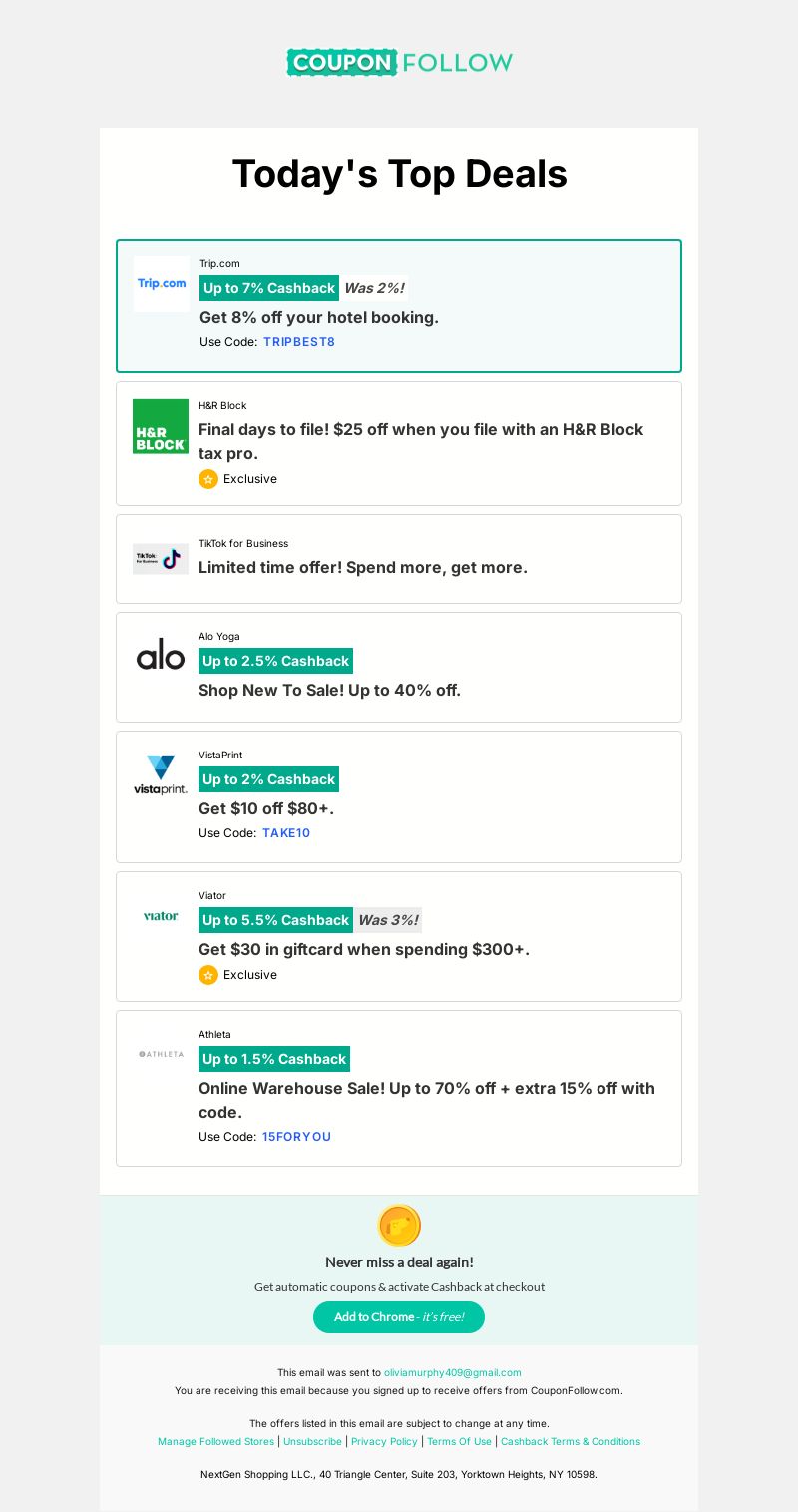Open the Manage Followed Stores link
The image size is (798, 1512).
pos(215,1442)
